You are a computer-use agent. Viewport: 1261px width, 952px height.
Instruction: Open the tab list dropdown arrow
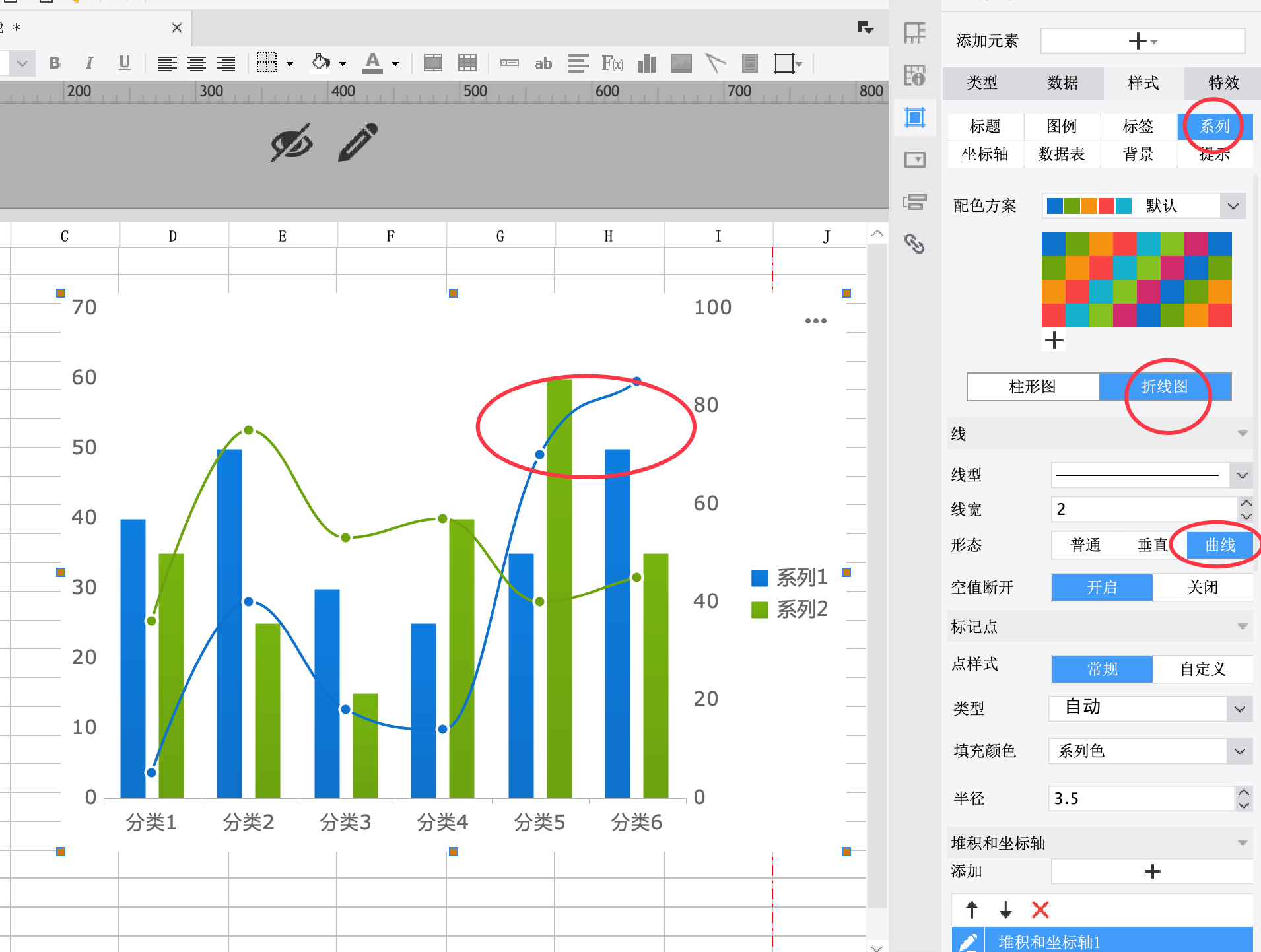point(865,28)
